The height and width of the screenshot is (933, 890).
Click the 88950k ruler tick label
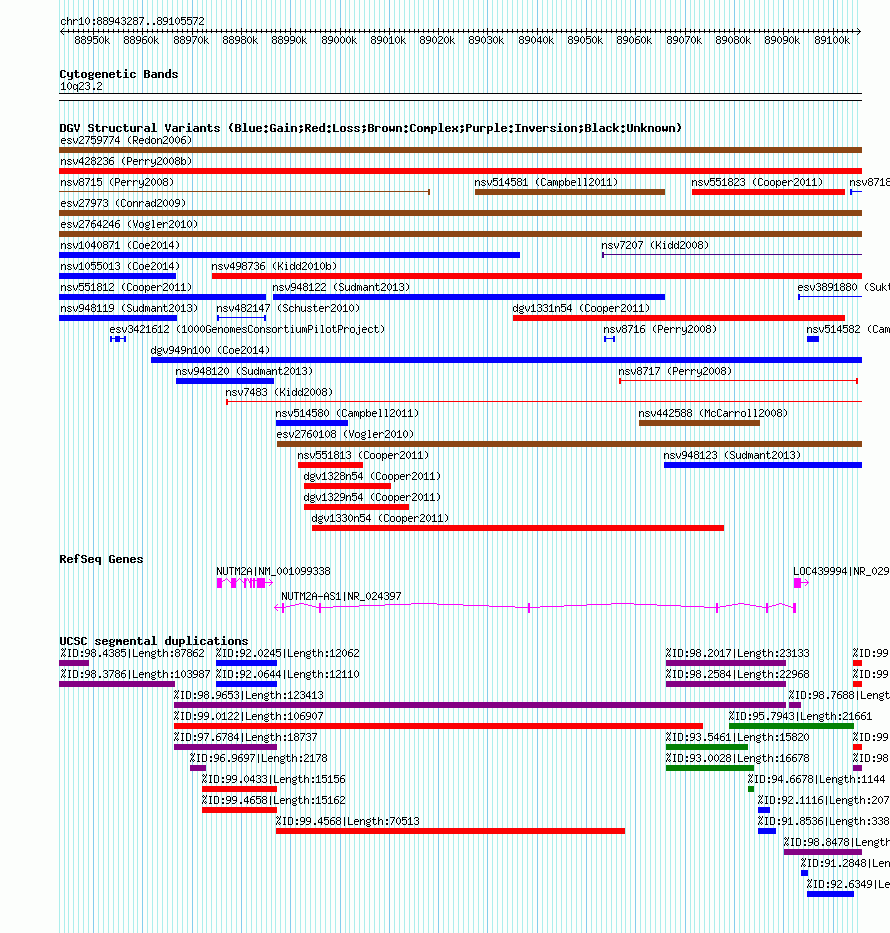pyautogui.click(x=92, y=40)
